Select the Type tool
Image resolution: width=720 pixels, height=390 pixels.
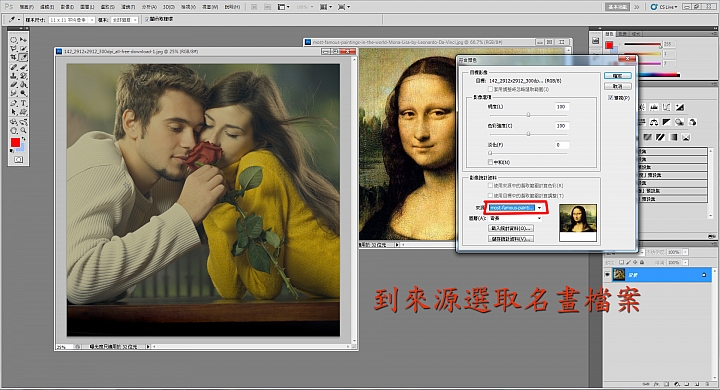[23, 103]
